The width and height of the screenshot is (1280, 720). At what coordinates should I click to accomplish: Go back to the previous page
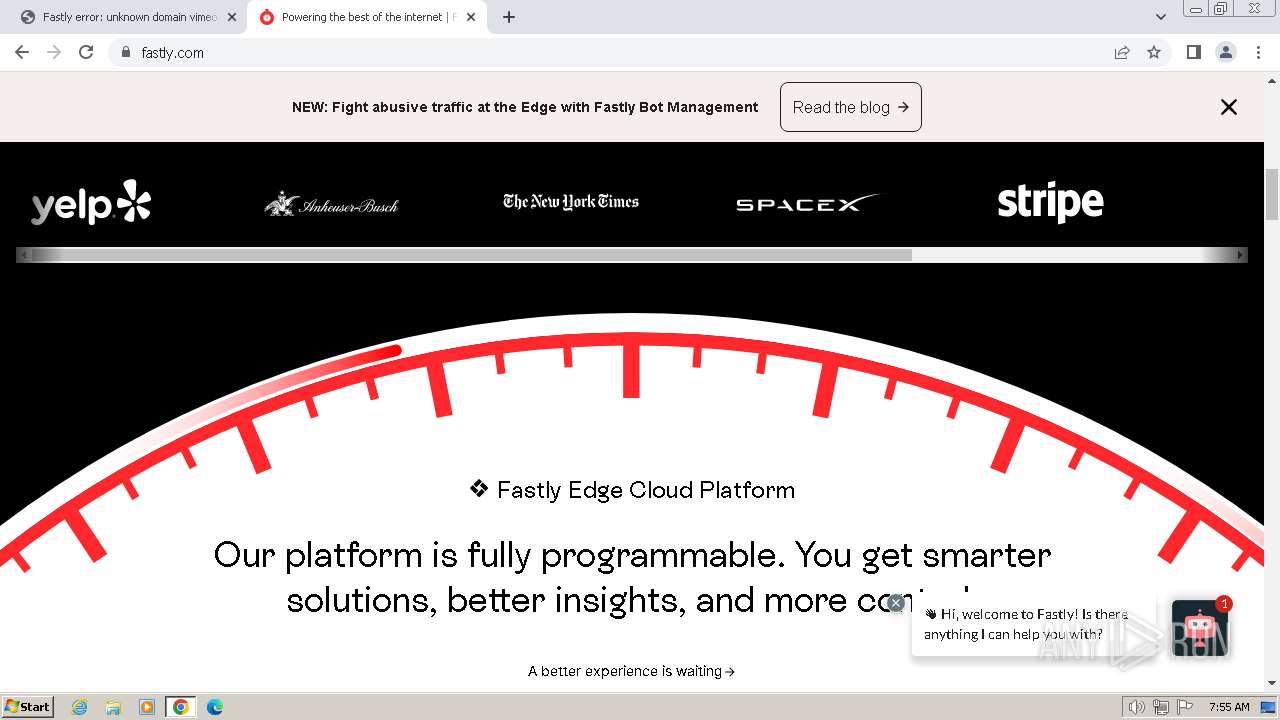[22, 52]
